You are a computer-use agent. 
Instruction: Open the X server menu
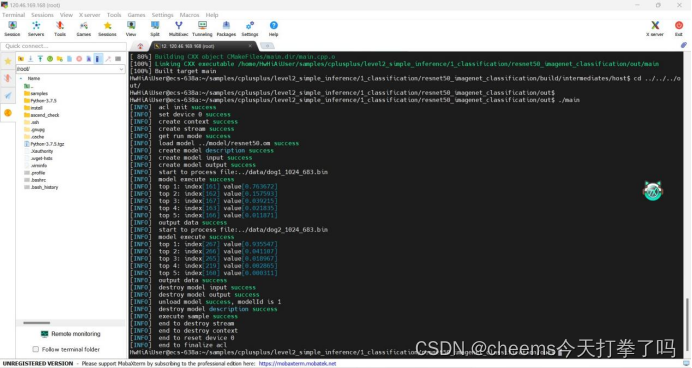90,15
